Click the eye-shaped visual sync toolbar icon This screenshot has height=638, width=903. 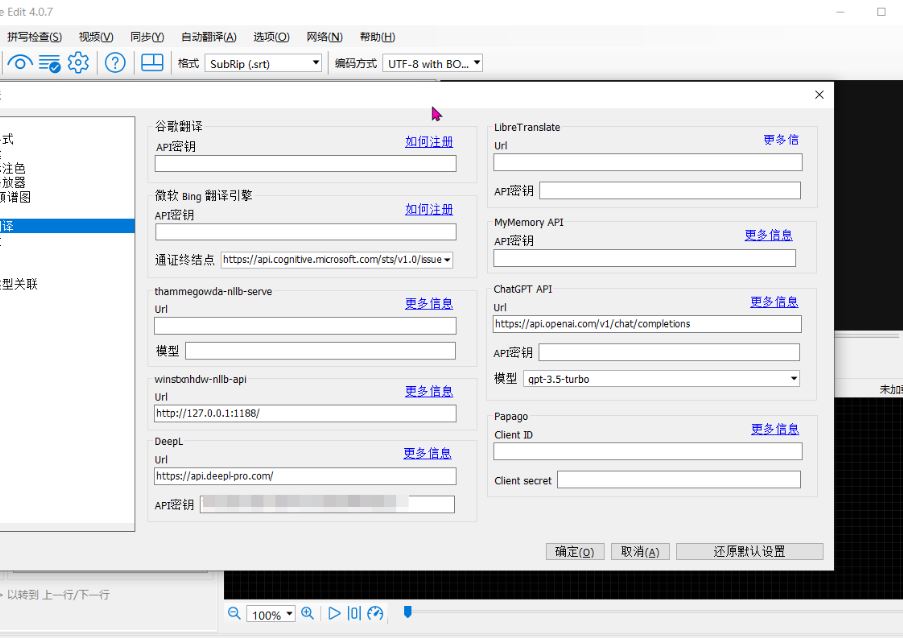[x=19, y=63]
